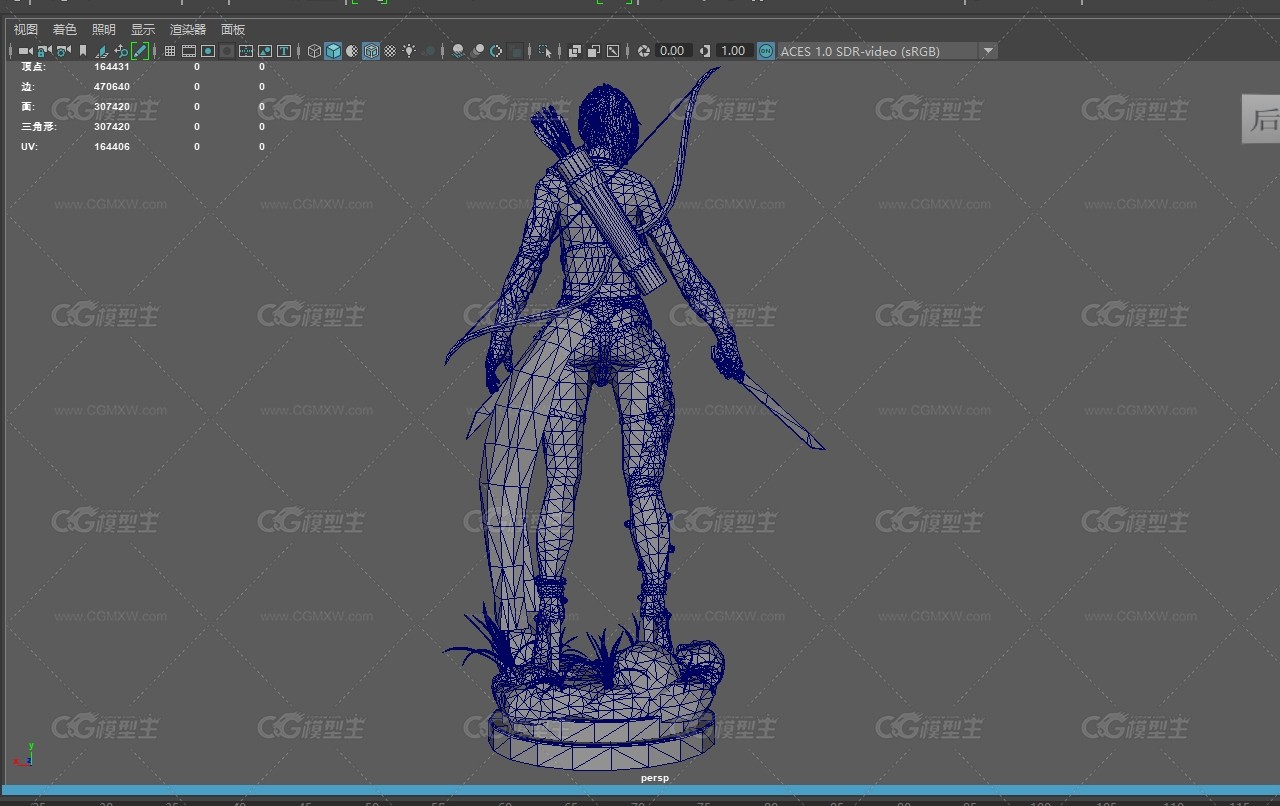The height and width of the screenshot is (806, 1280).
Task: Toggle the X-Ray Joints icon
Action: 613,51
